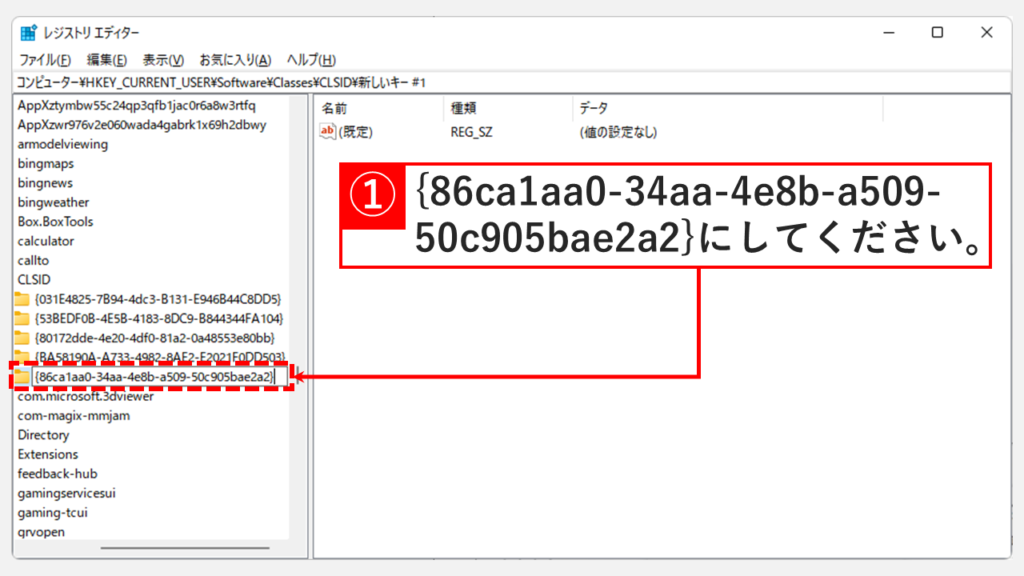Click the 種類 column header
1024x576 pixels.
point(506,108)
